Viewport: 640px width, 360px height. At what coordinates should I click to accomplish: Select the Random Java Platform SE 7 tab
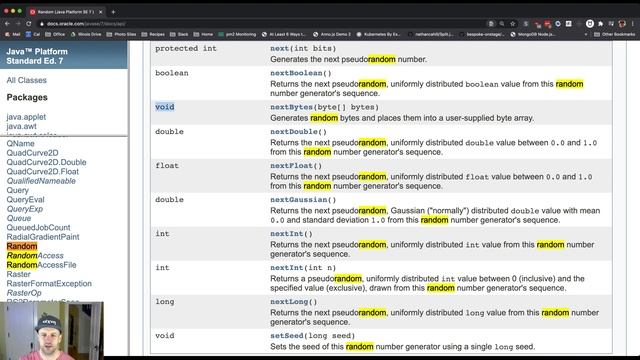pyautogui.click(x=65, y=12)
